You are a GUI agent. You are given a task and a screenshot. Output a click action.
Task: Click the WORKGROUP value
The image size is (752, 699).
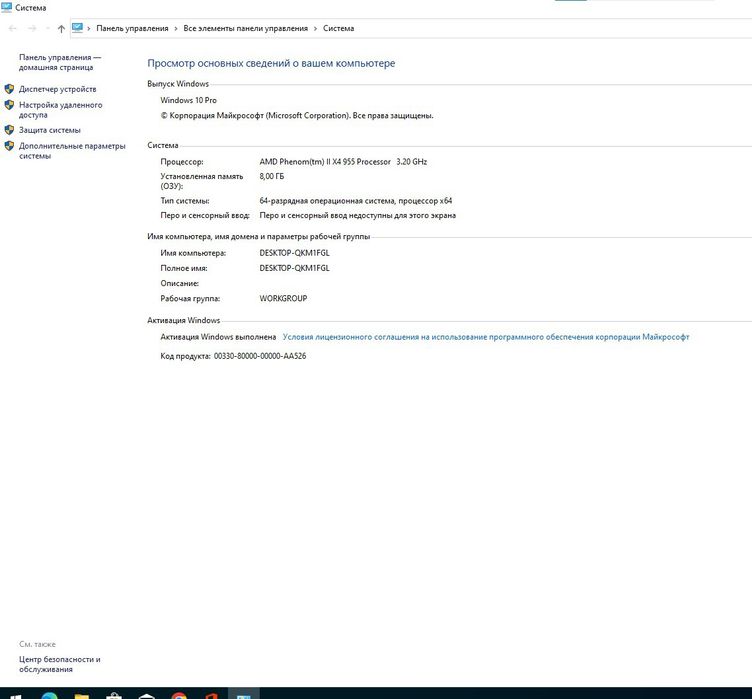tap(283, 298)
